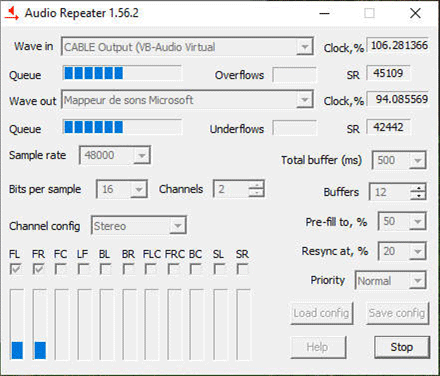The height and width of the screenshot is (376, 440).
Task: Click the "Total buffer (ms)" label
Action: (322, 160)
